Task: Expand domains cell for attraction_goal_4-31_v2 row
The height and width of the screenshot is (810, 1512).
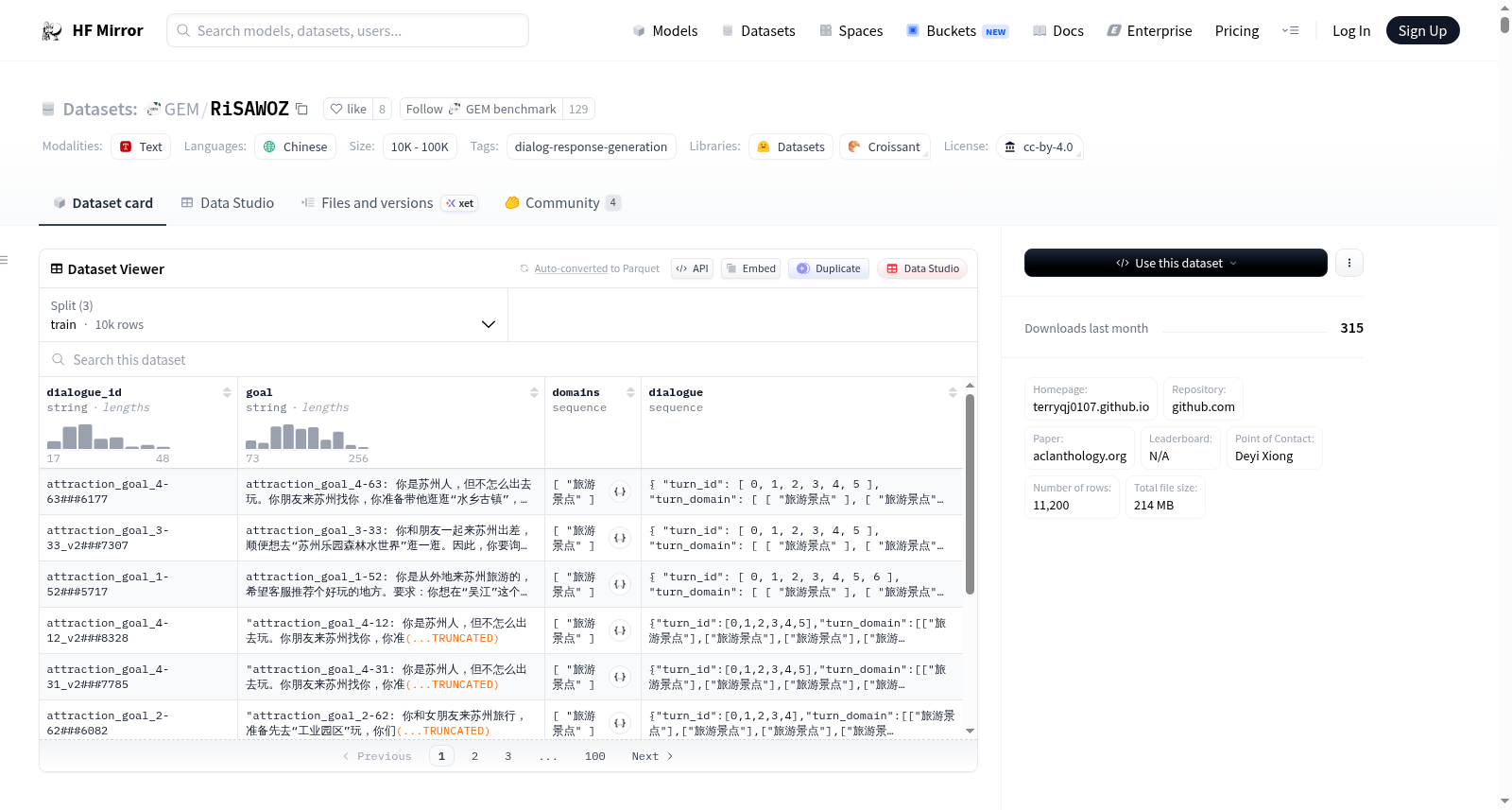Action: coord(620,677)
